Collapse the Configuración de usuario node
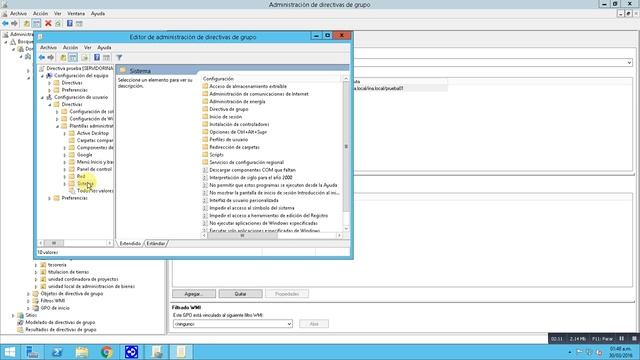 tap(42, 98)
